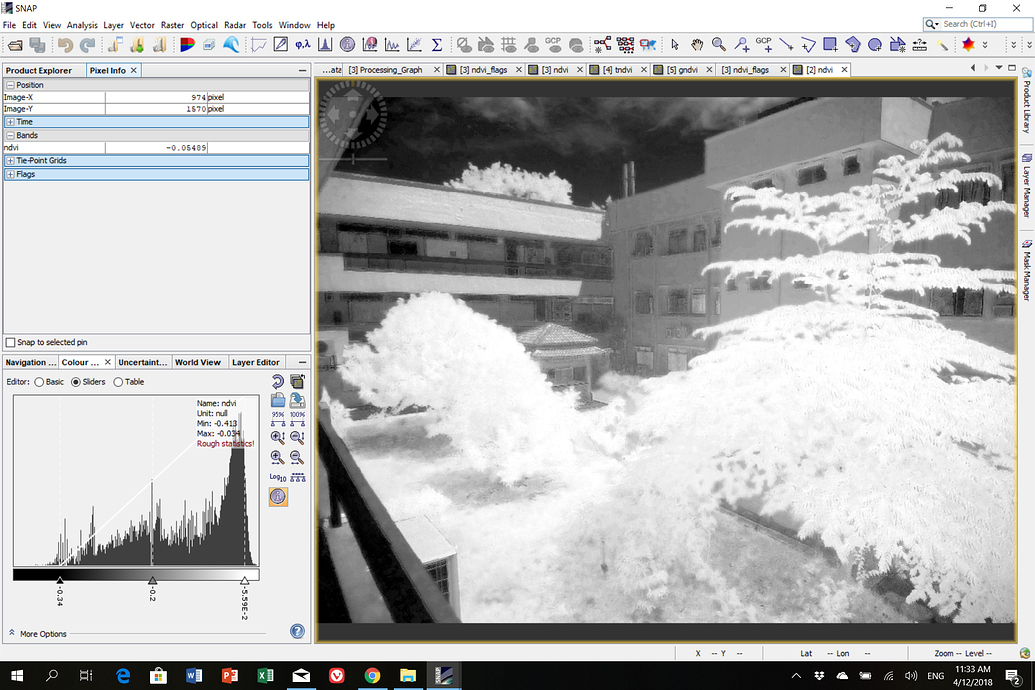Viewport: 1035px width, 690px height.
Task: Activate the pin placing tool
Action: coord(741,44)
